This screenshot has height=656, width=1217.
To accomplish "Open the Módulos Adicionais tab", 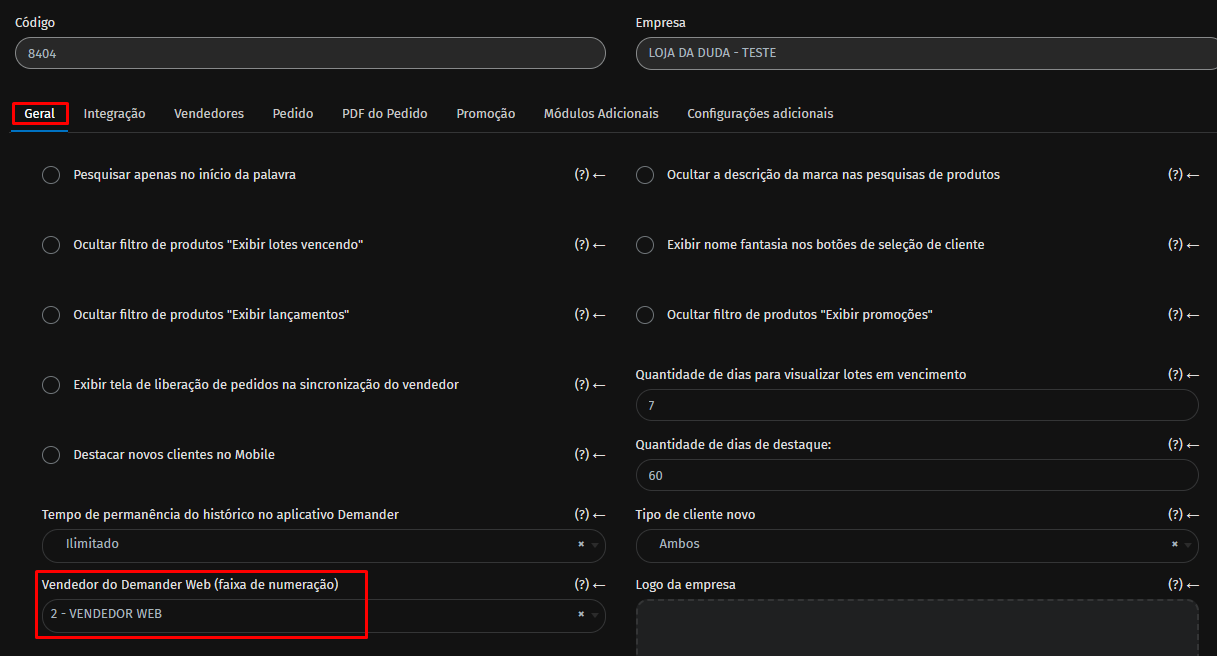I will (601, 114).
